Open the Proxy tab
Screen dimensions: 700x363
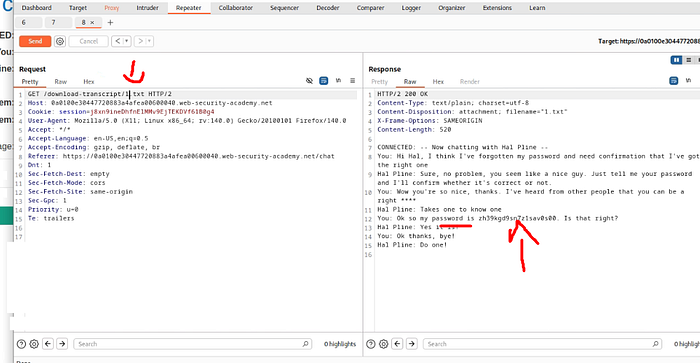pyautogui.click(x=112, y=8)
